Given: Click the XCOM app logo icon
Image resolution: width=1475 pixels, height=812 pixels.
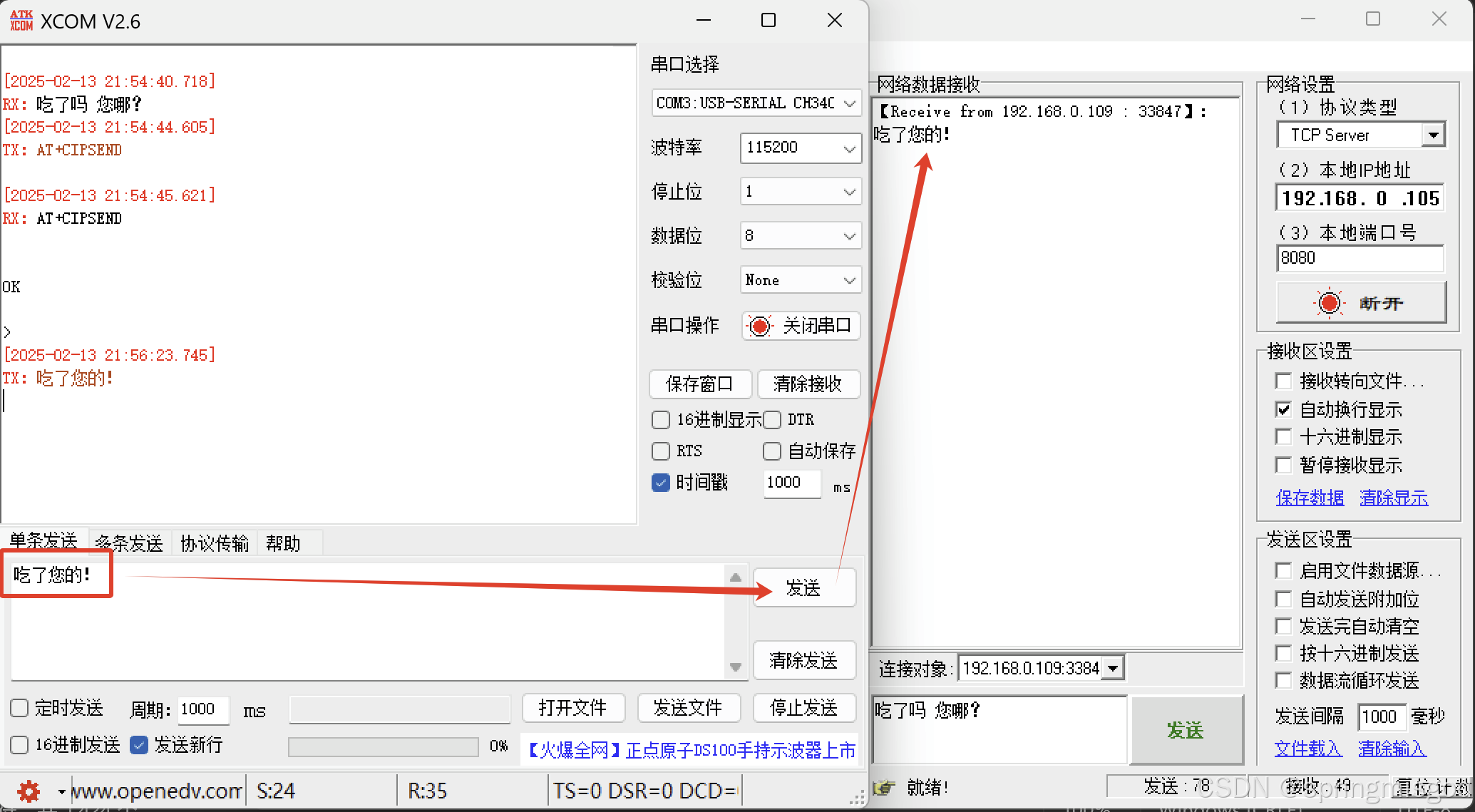Looking at the screenshot, I should pyautogui.click(x=21, y=21).
